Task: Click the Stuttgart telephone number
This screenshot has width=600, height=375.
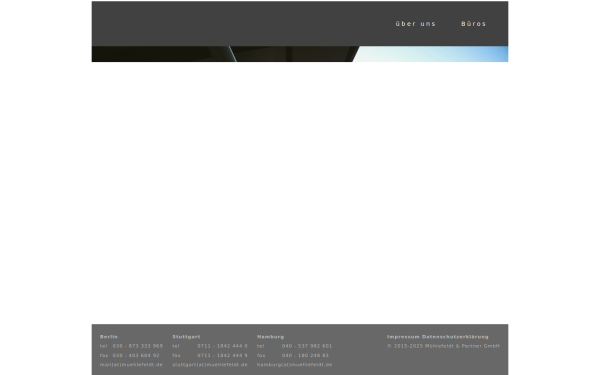Action: pyautogui.click(x=222, y=346)
